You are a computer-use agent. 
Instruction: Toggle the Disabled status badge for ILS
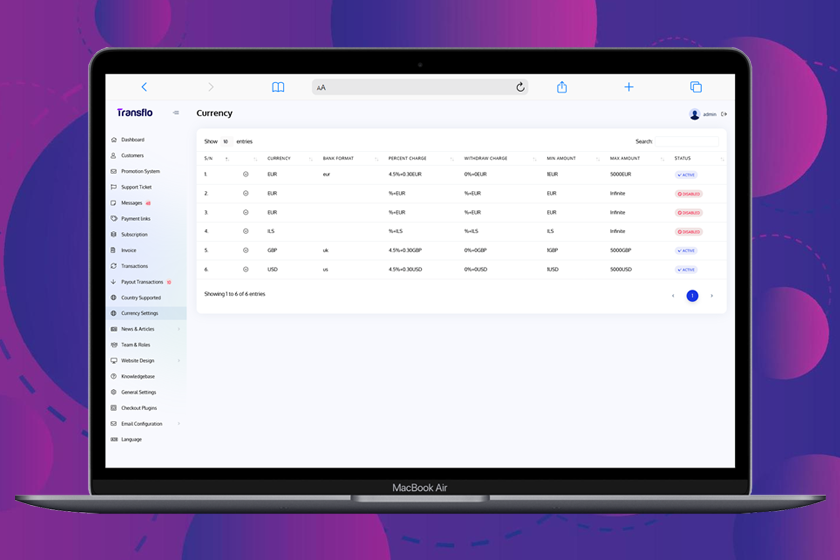[x=689, y=232]
